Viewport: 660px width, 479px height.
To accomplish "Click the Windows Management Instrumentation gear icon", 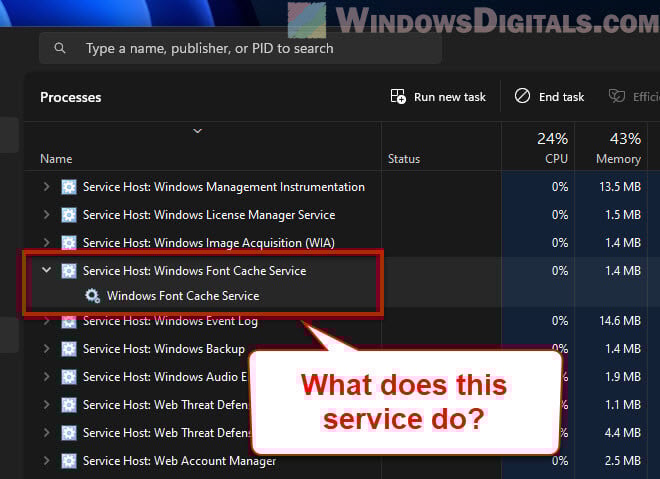I will [x=69, y=186].
